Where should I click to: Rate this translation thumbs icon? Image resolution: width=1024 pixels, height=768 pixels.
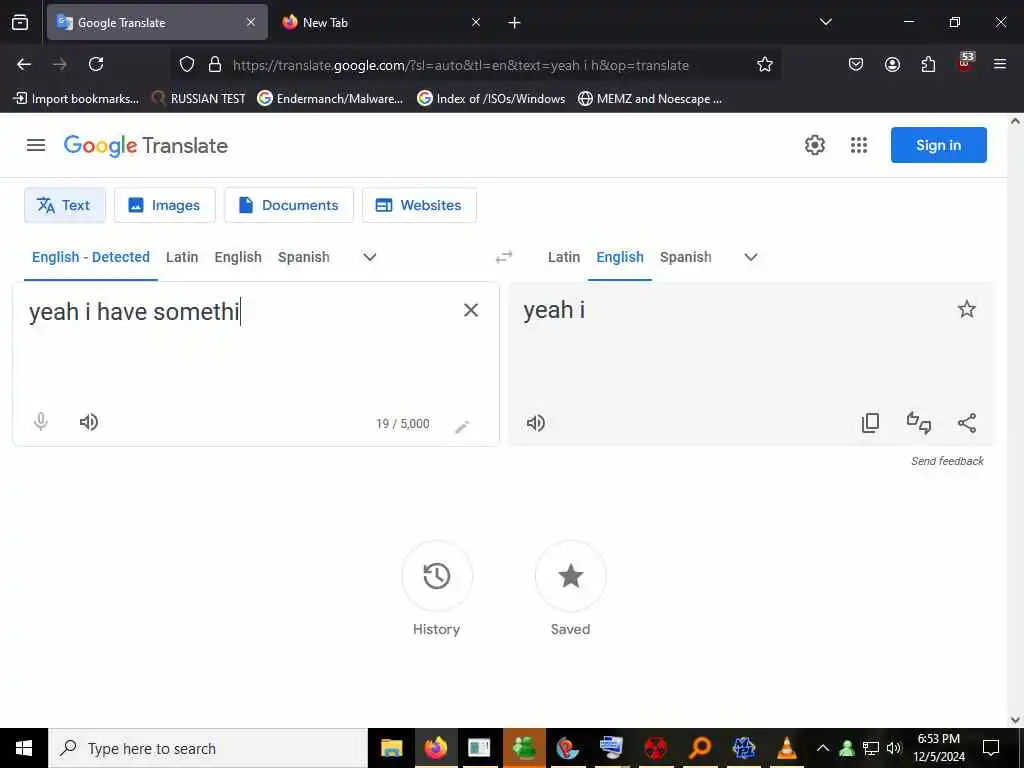(919, 423)
